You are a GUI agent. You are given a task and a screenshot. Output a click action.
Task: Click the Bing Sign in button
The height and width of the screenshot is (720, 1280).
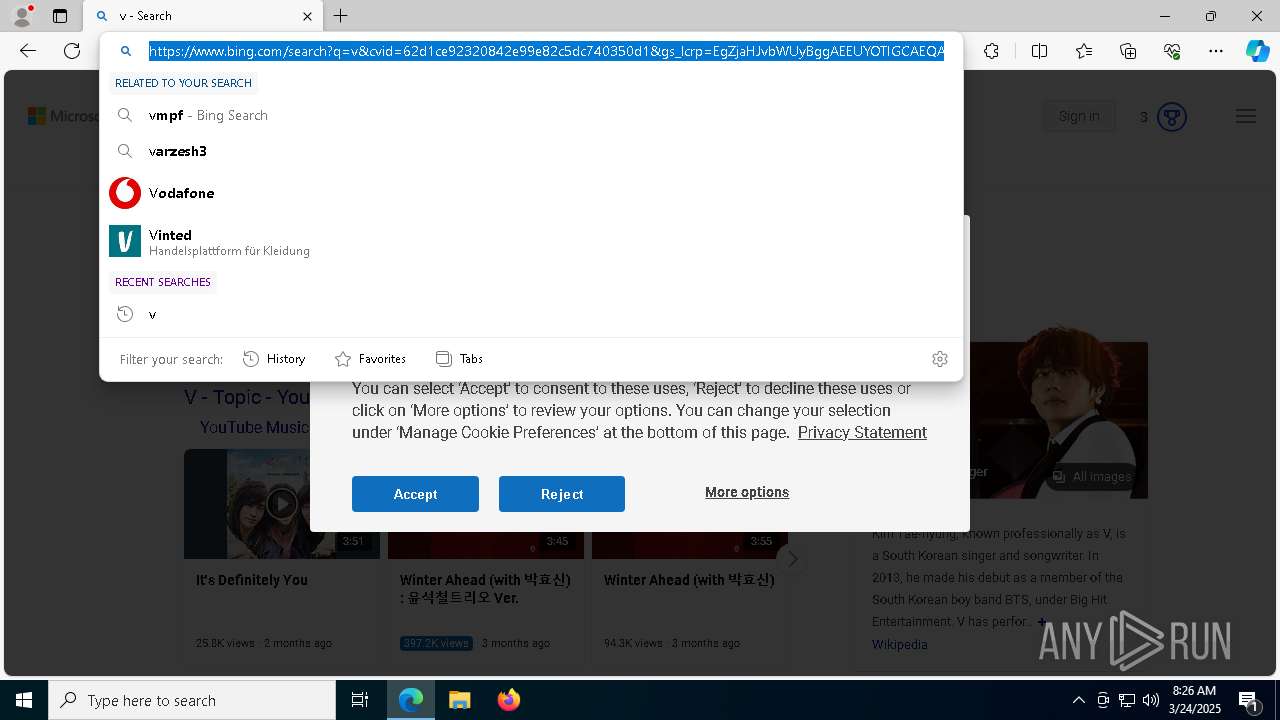coord(1079,117)
